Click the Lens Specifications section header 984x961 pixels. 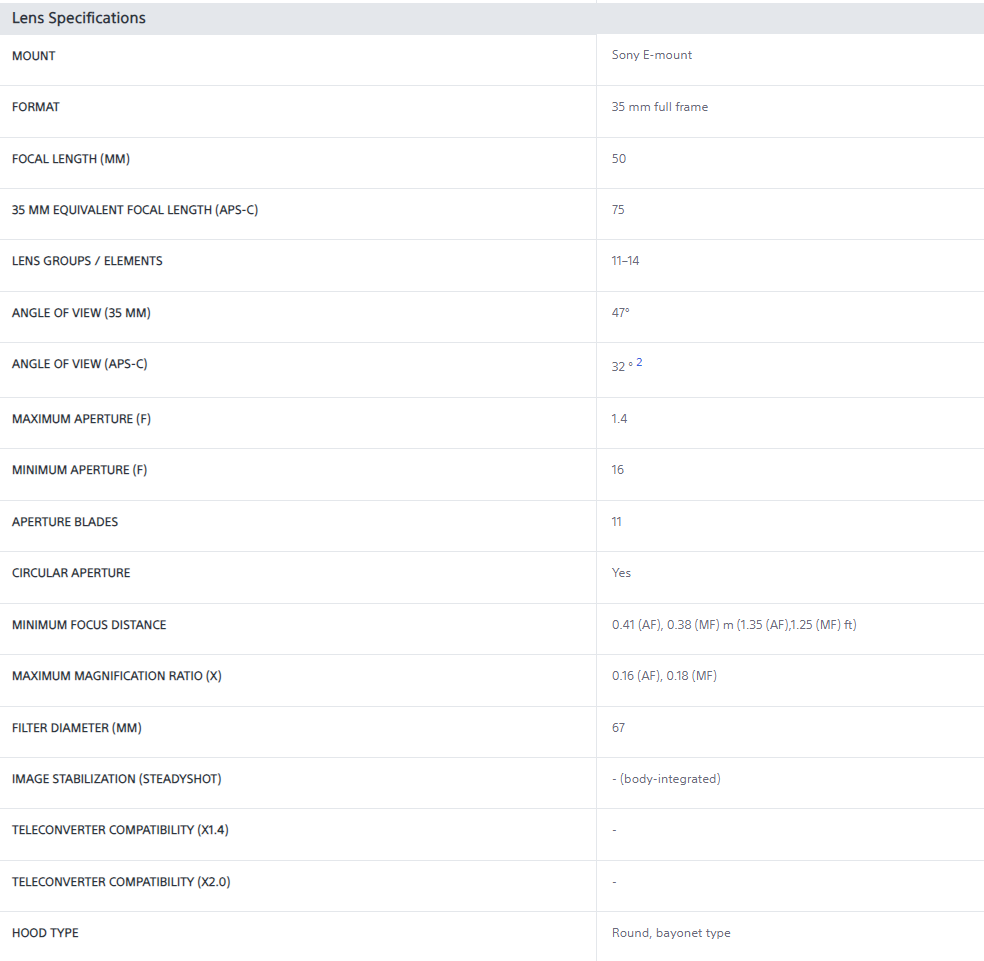78,18
